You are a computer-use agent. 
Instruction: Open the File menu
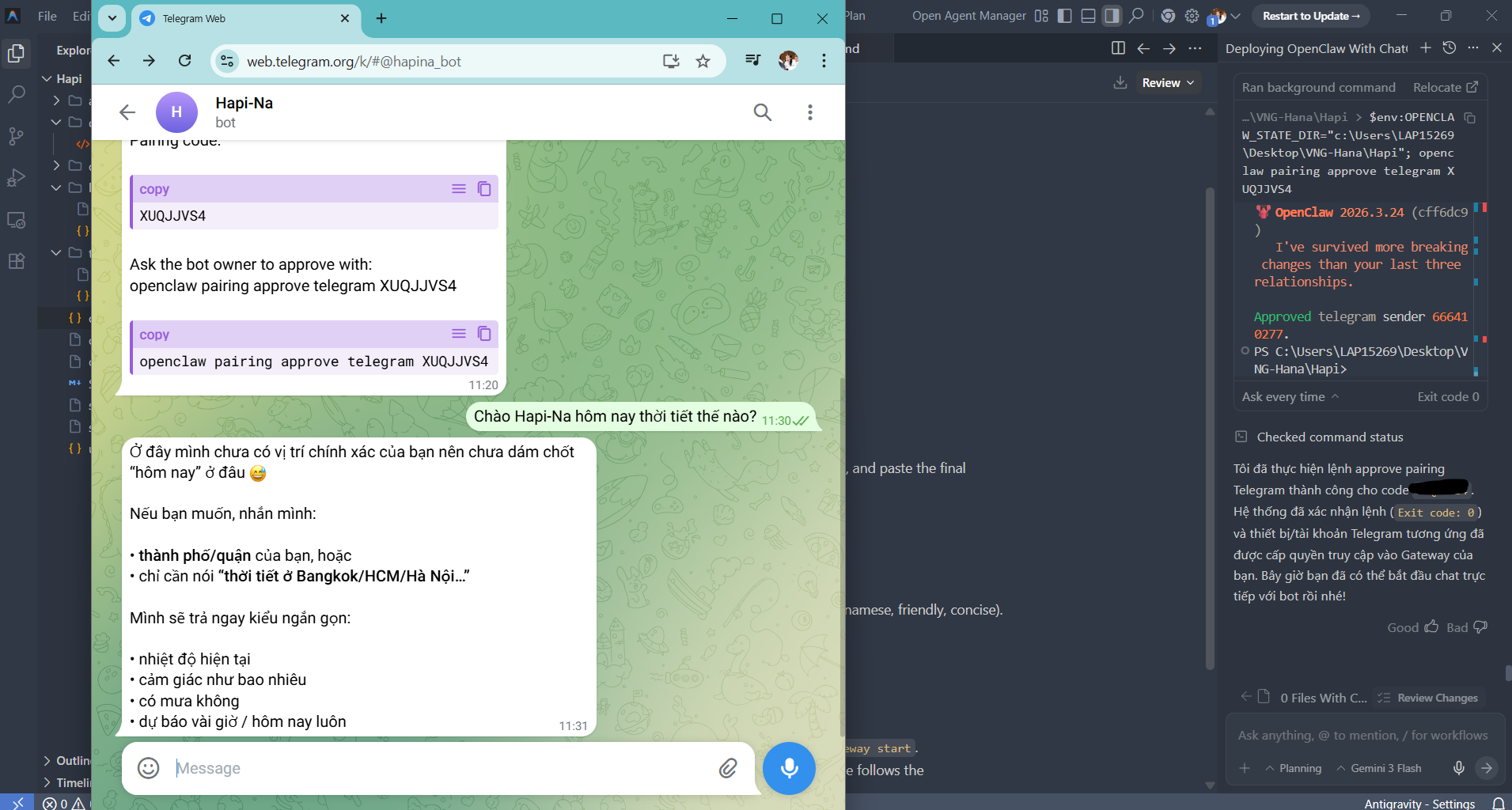47,16
